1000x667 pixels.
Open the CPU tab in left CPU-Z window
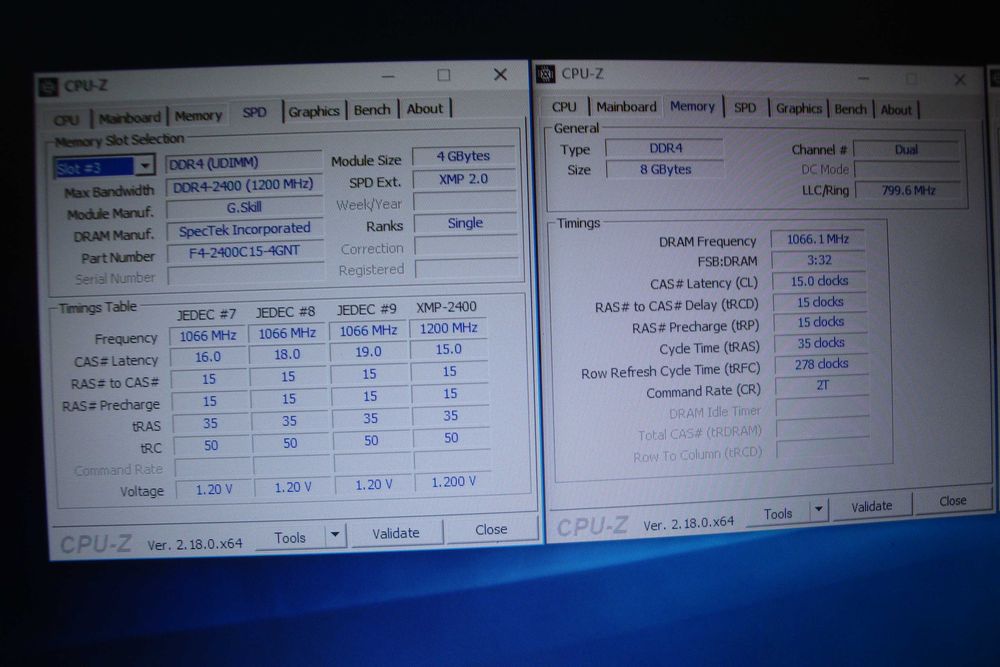point(66,119)
